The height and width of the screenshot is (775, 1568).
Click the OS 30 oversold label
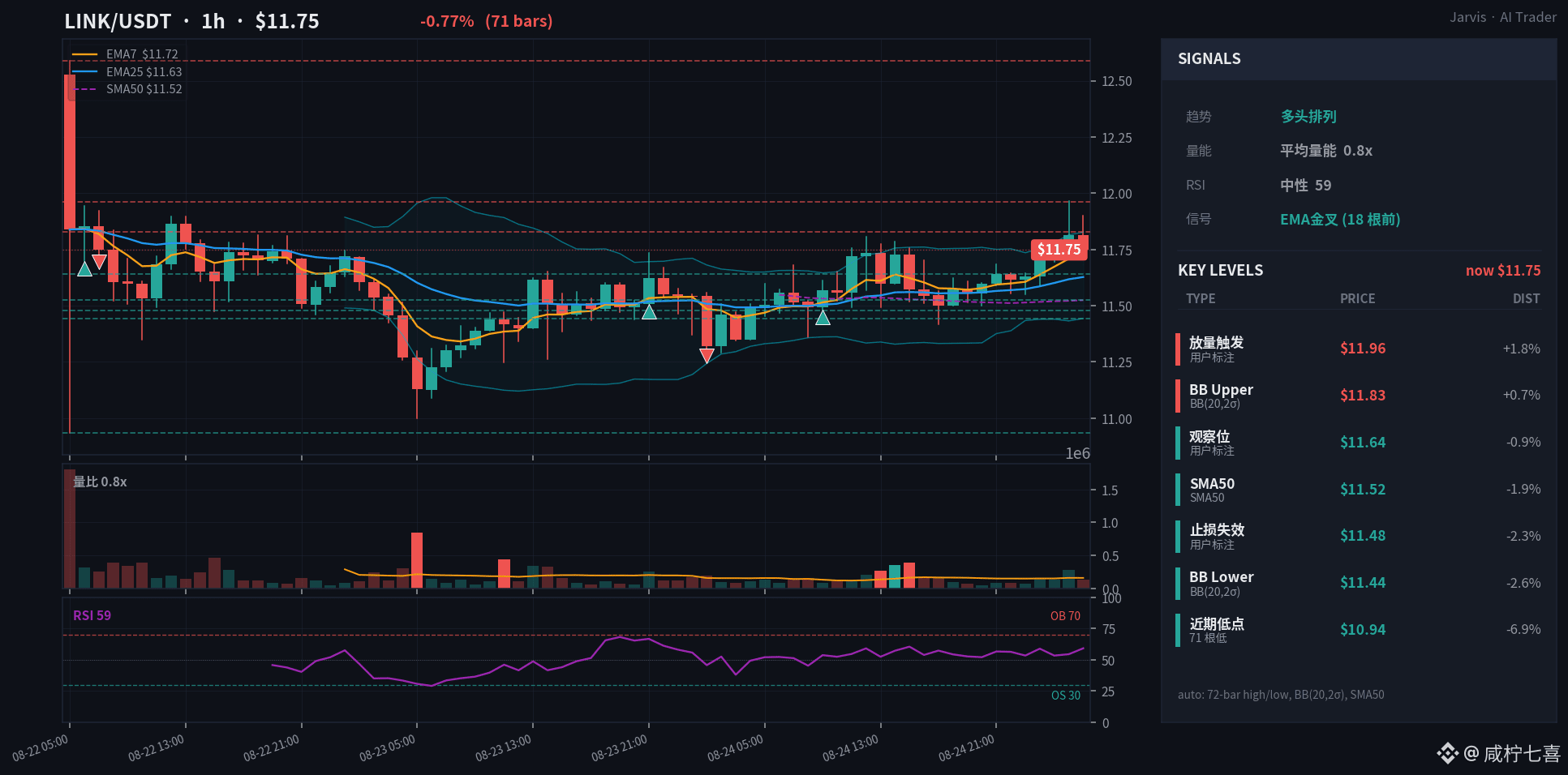1066,696
